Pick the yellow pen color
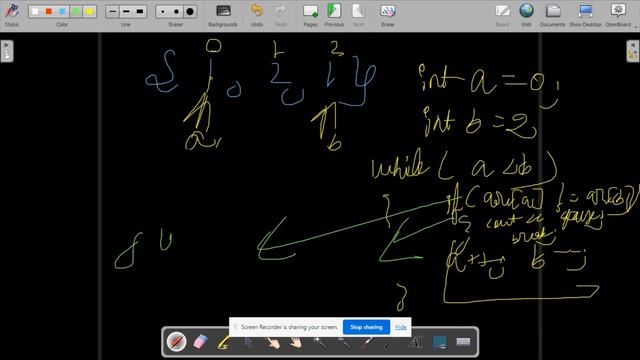Image resolution: width=640 pixels, height=360 pixels. 89,11
